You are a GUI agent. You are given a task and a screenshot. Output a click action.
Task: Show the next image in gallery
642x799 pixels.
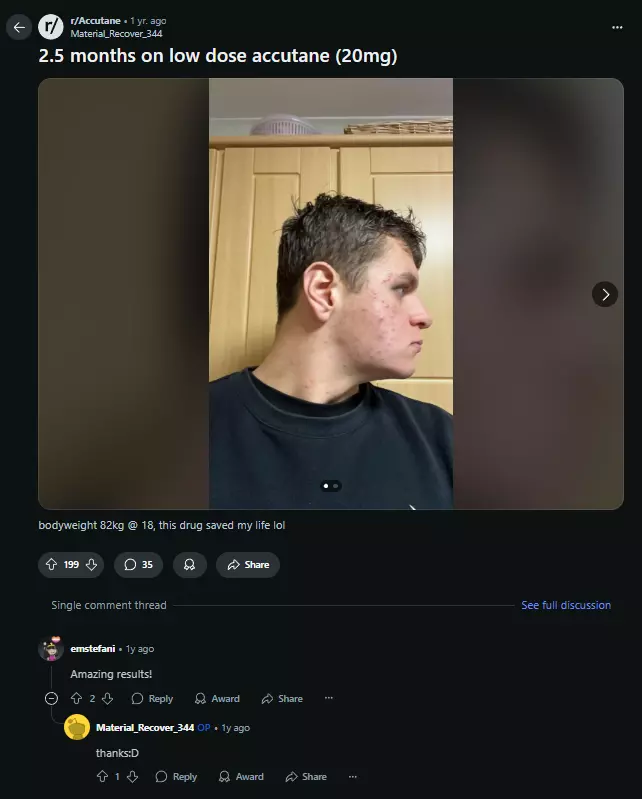tap(605, 295)
